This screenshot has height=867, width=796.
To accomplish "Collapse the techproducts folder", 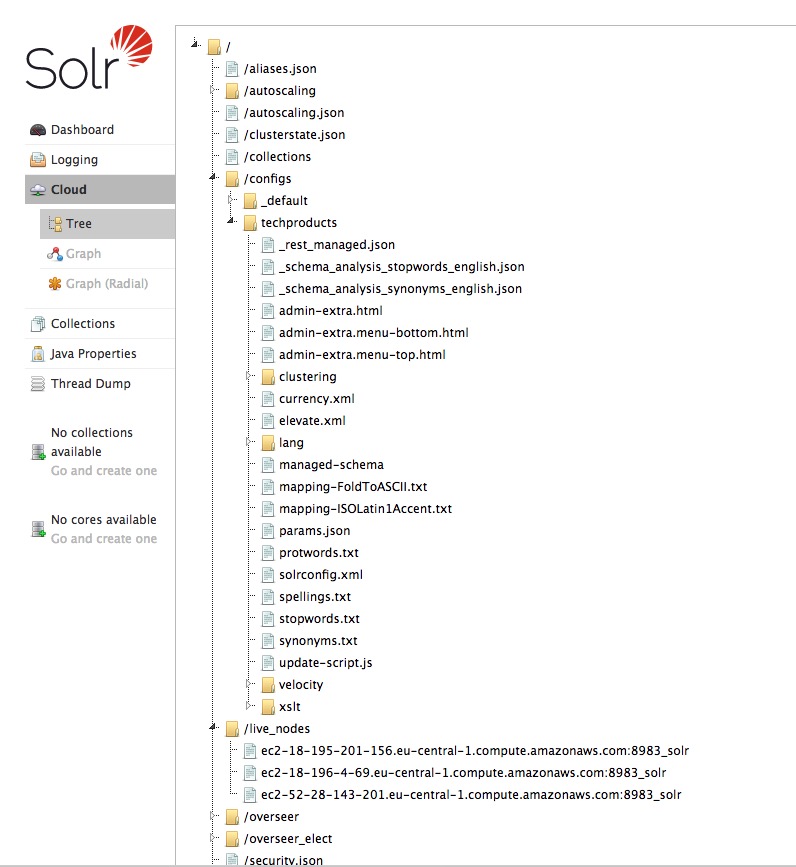I will click(x=231, y=221).
